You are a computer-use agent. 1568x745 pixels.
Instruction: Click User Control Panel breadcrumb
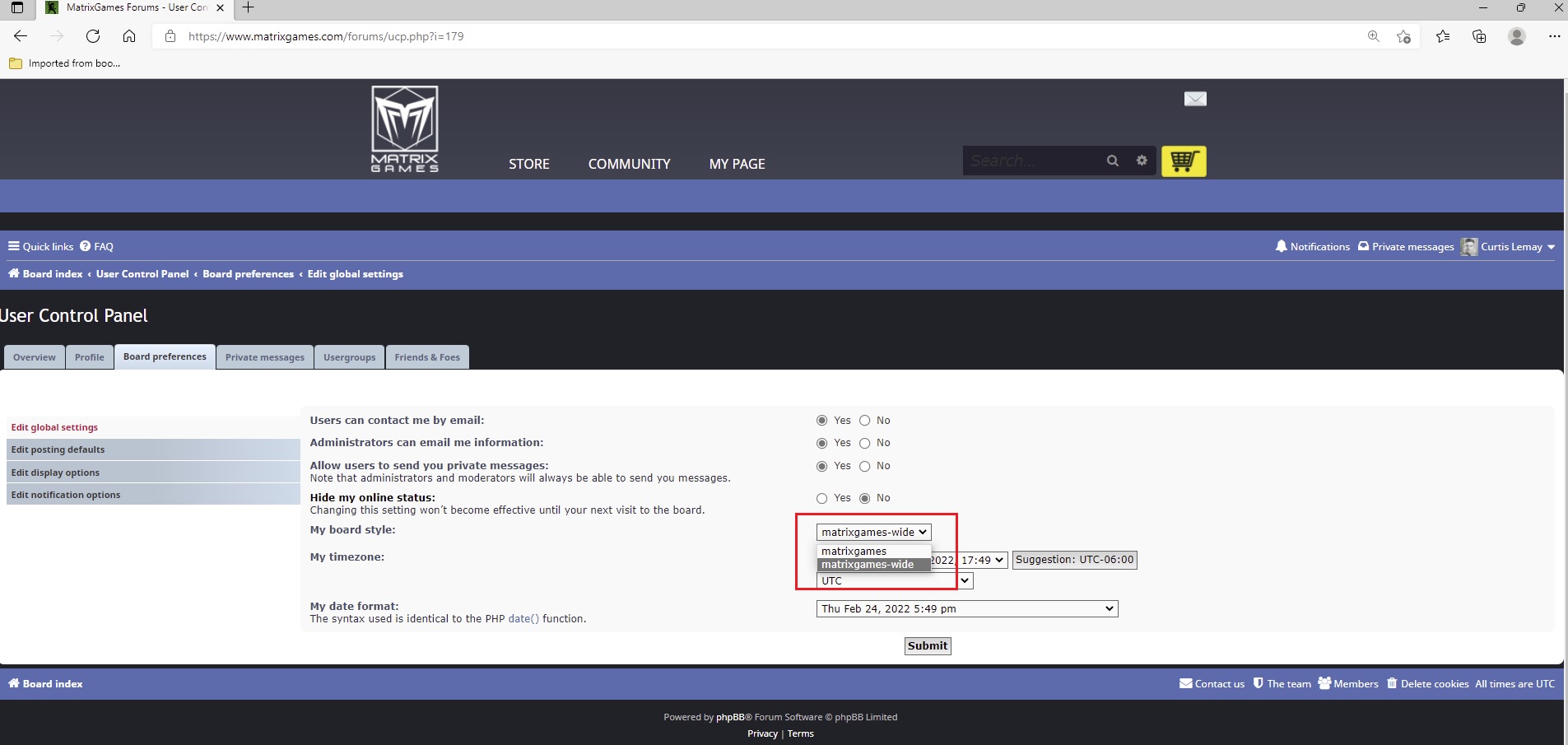point(142,274)
